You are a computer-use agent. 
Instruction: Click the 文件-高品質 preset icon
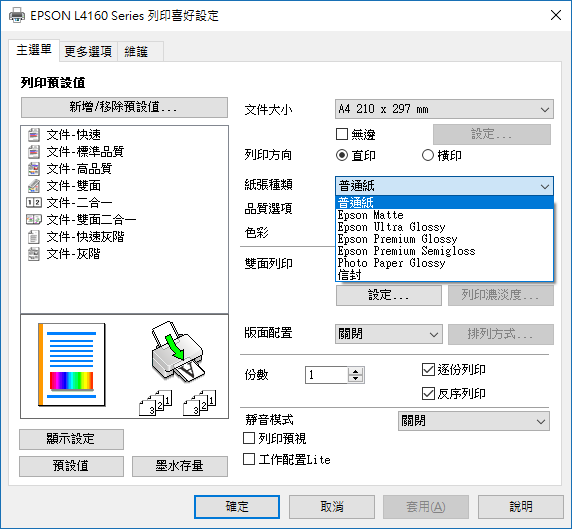34,169
